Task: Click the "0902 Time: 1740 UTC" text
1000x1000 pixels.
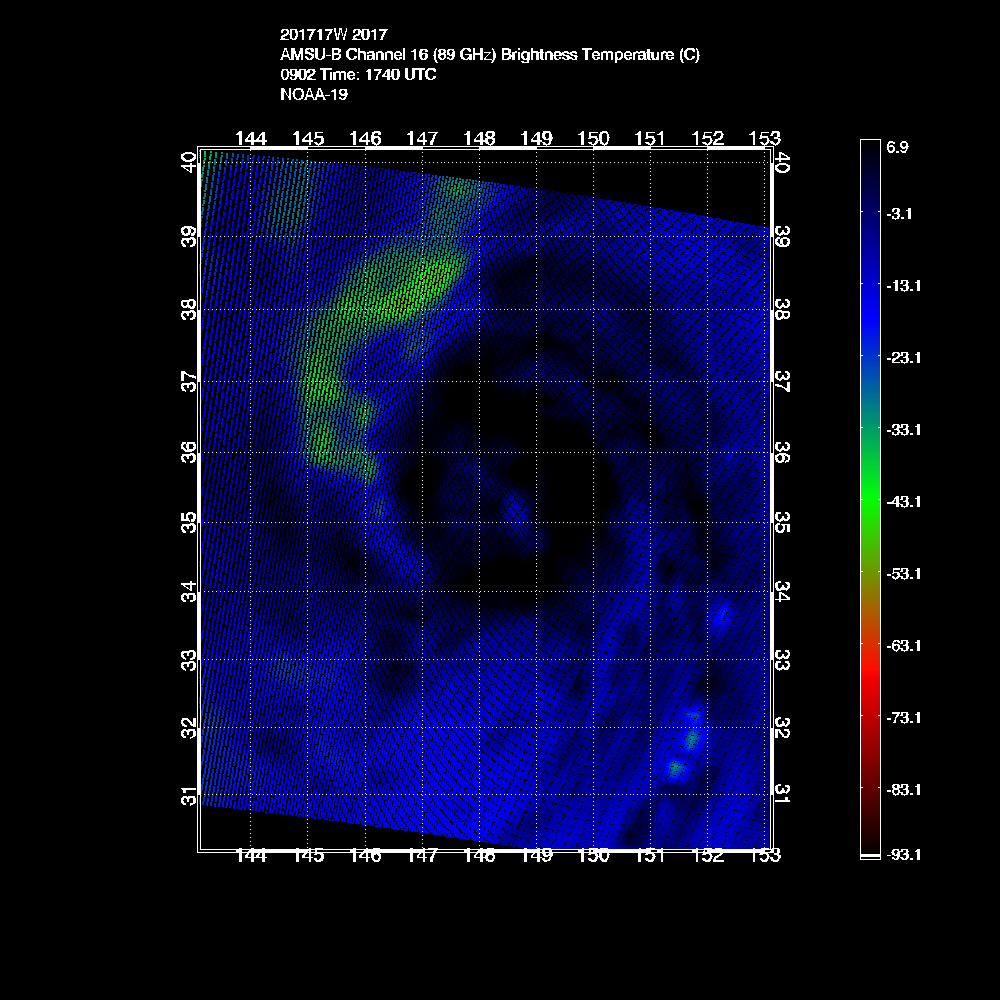Action: (358, 75)
